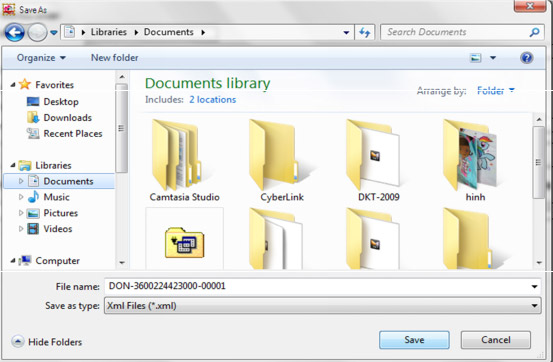Viewport: 553px width, 362px height.
Task: Expand the arrow after the Documents breadcrumb
Action: (203, 32)
